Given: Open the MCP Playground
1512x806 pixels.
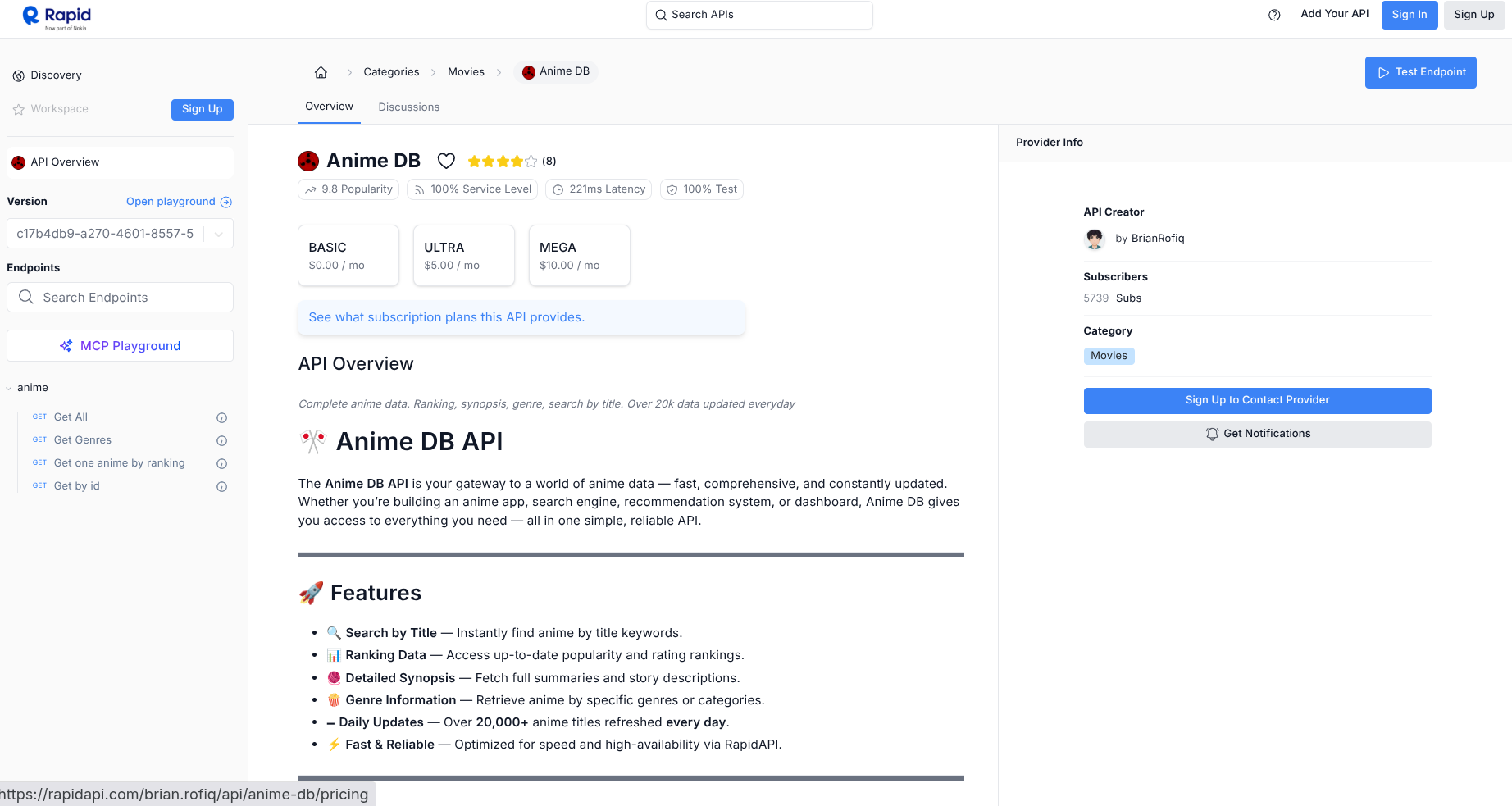Looking at the screenshot, I should (x=120, y=346).
